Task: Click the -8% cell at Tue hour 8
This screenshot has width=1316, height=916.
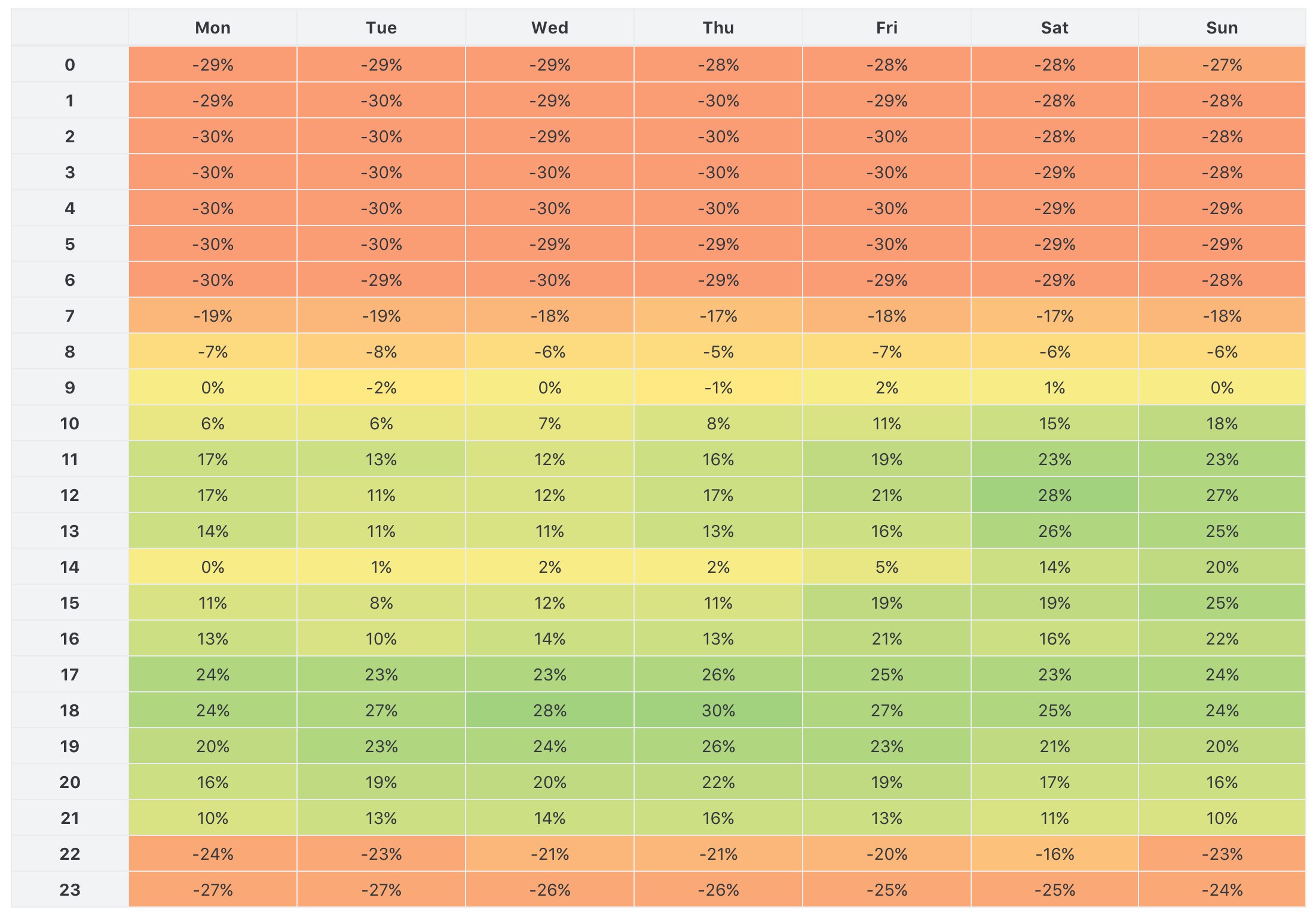Action: pos(381,351)
